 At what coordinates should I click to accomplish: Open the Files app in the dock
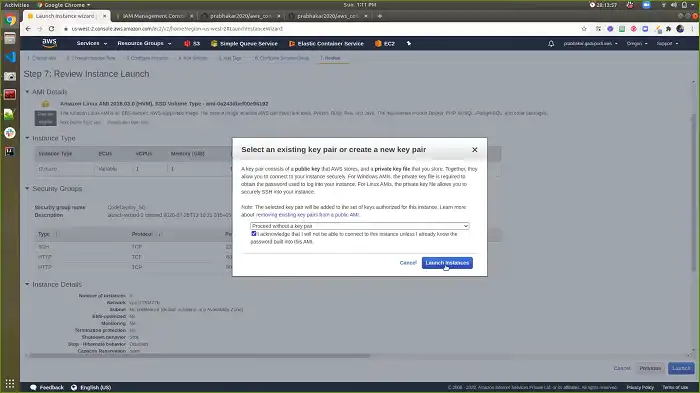pos(10,38)
